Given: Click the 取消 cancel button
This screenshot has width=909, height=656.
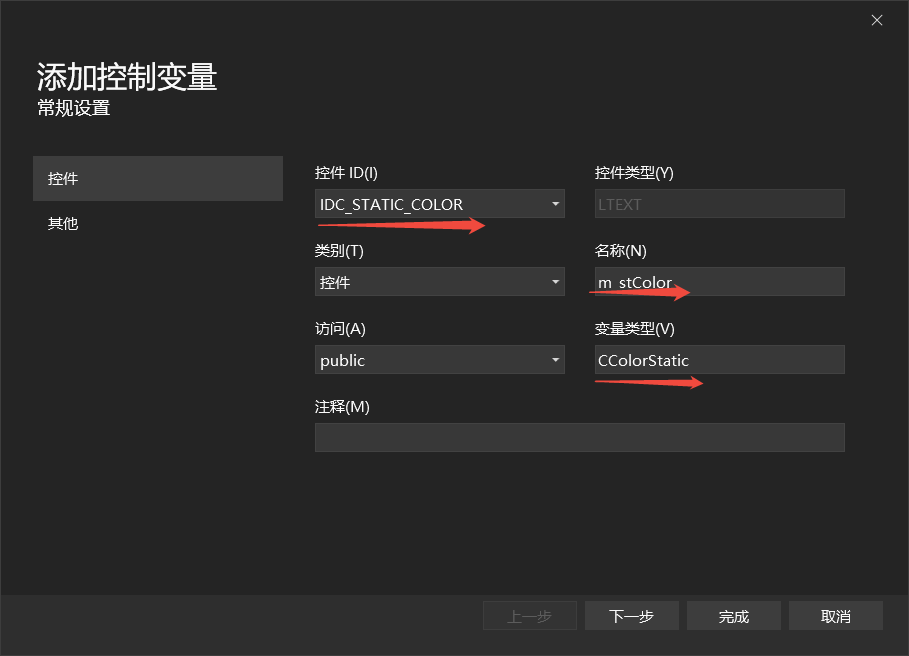Looking at the screenshot, I should point(835,615).
